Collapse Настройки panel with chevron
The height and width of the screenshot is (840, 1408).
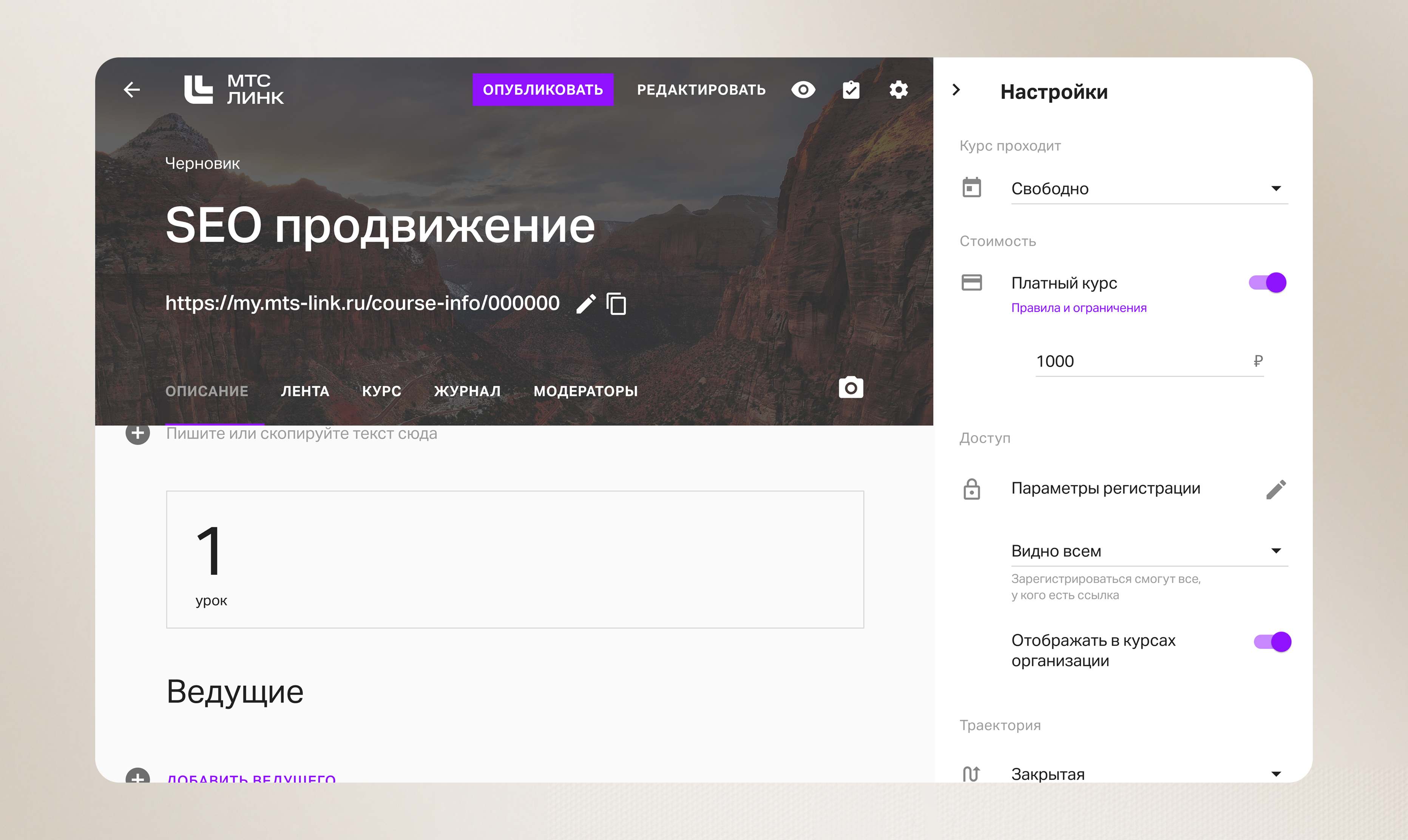956,90
